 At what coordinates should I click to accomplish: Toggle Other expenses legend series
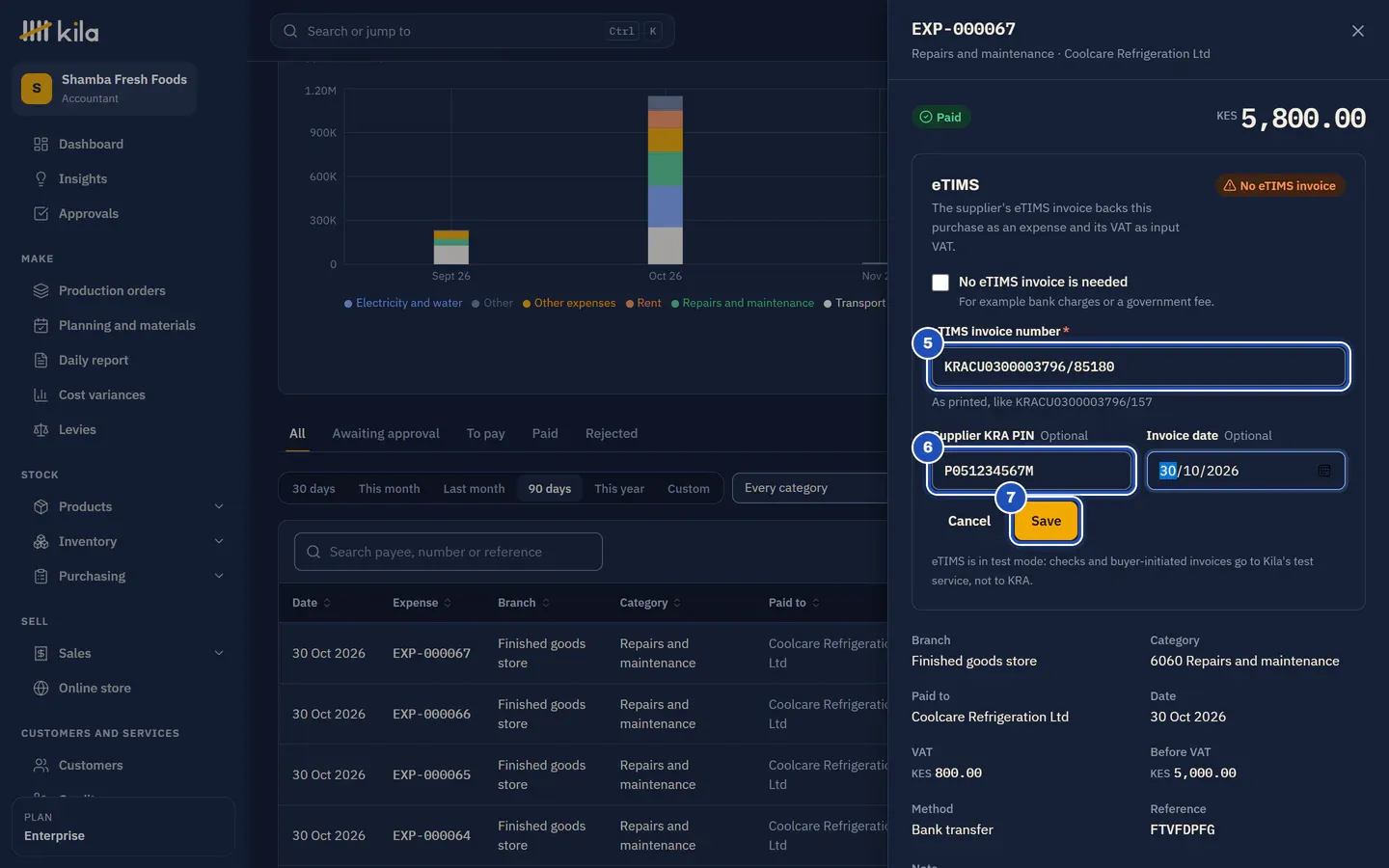569,303
